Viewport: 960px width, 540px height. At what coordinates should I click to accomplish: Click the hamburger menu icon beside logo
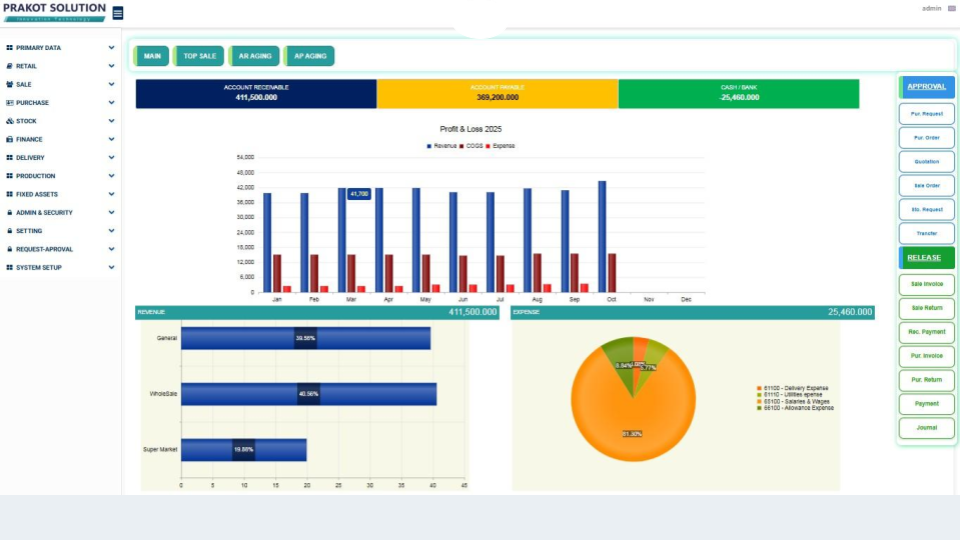point(118,13)
